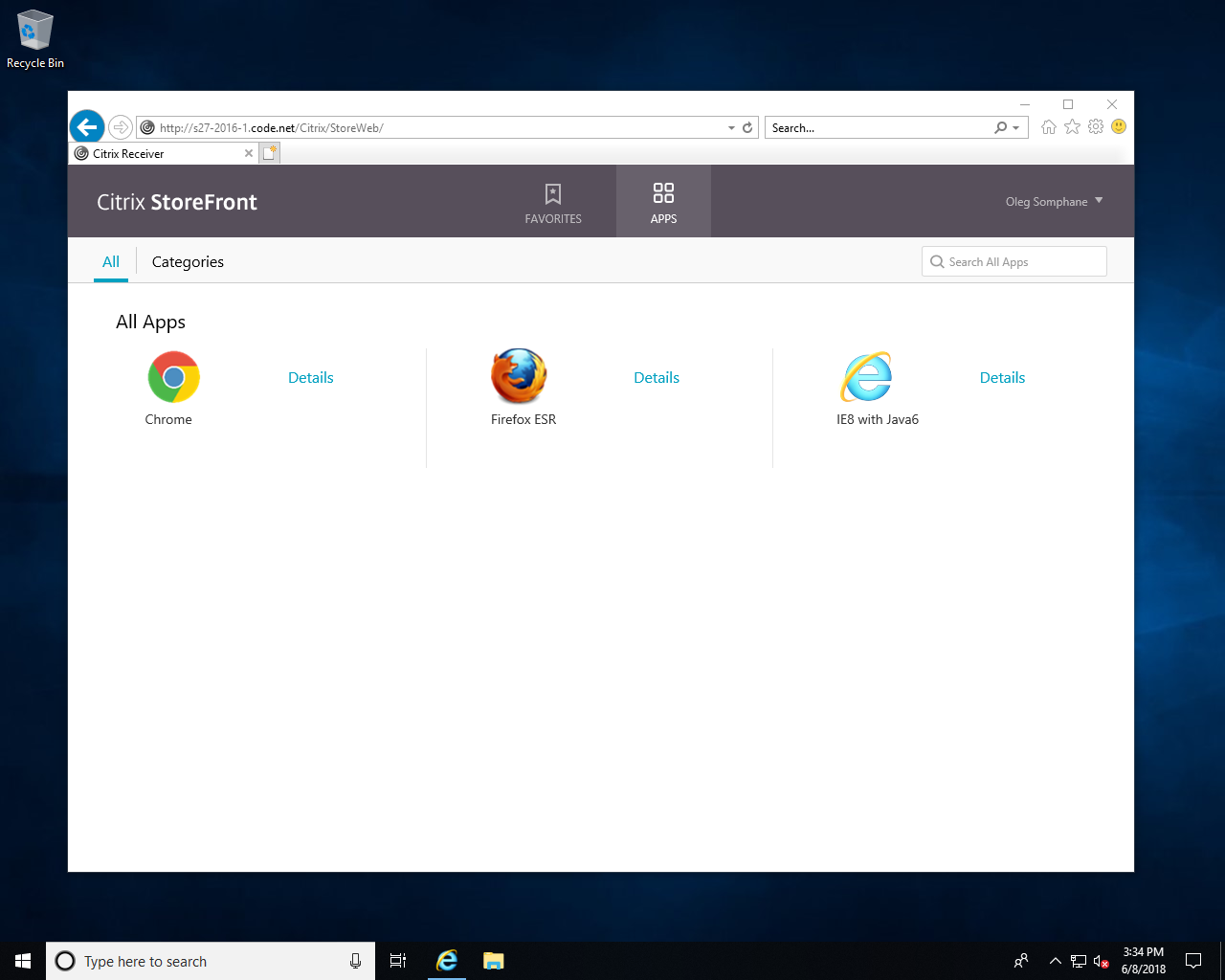
Task: Launch the Chrome app icon
Action: pos(173,376)
